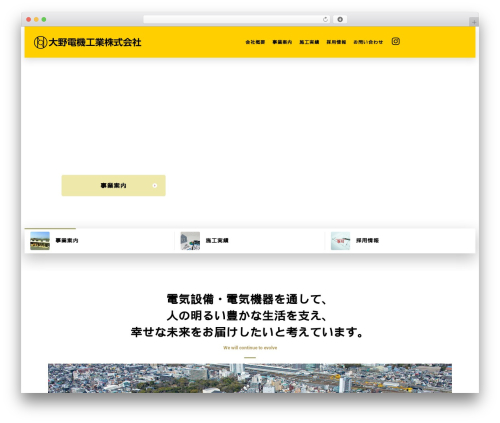Click the building thumbnail beside 事業案内
This screenshot has width=500, height=423.
[40, 241]
